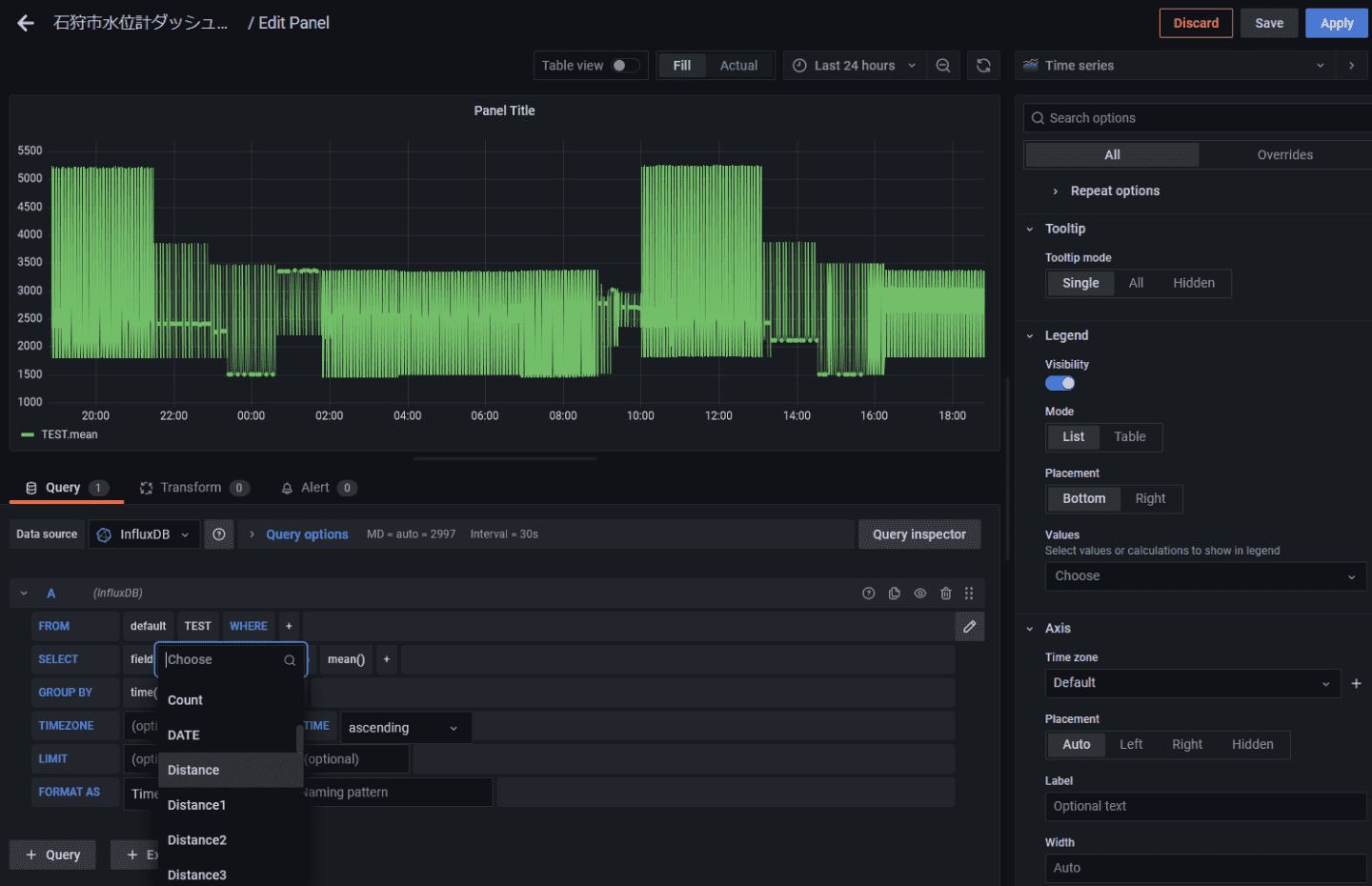
Task: Click the pencil icon to edit raw query
Action: click(969, 627)
